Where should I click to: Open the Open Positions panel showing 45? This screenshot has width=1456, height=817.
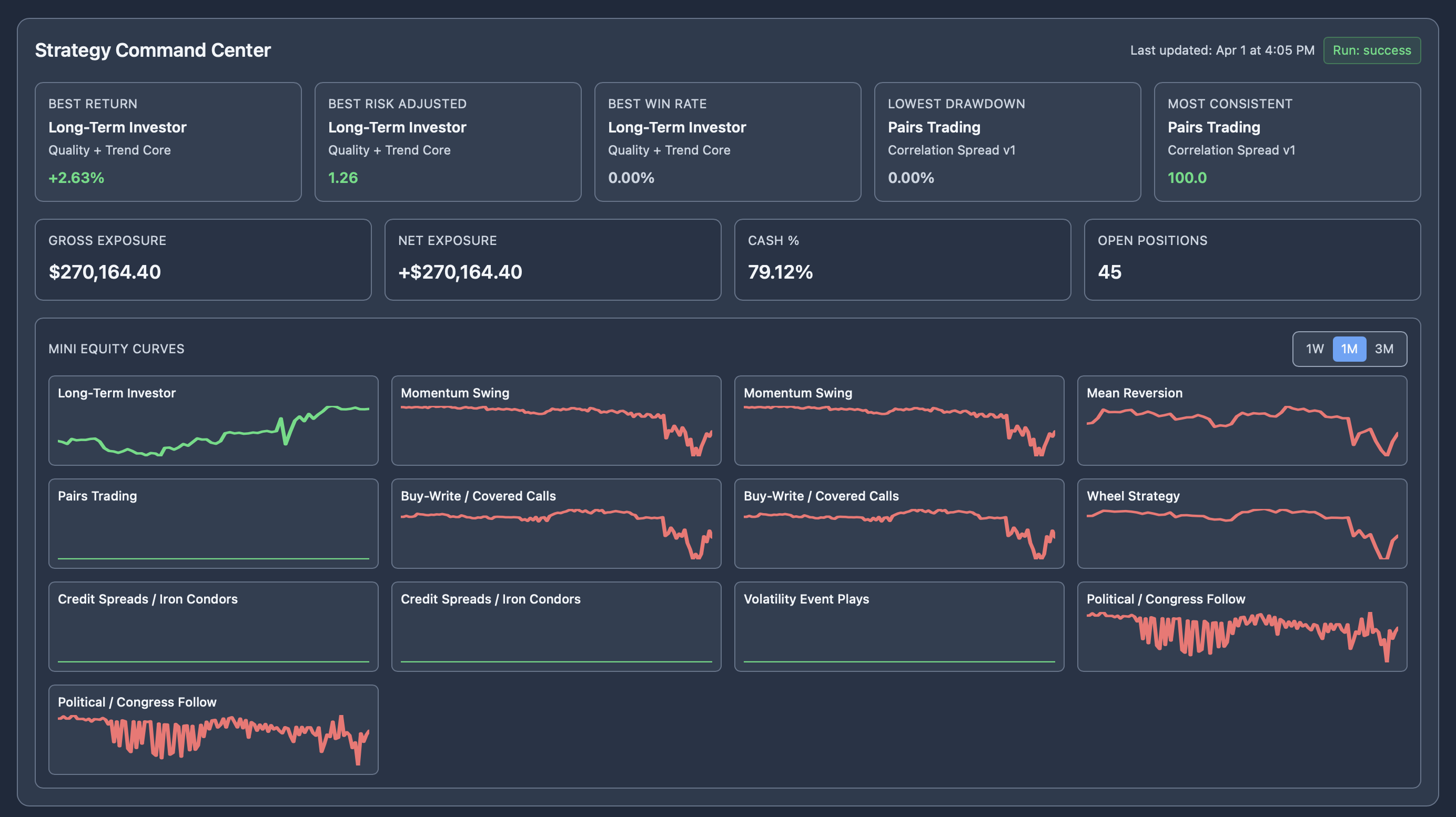click(1251, 259)
